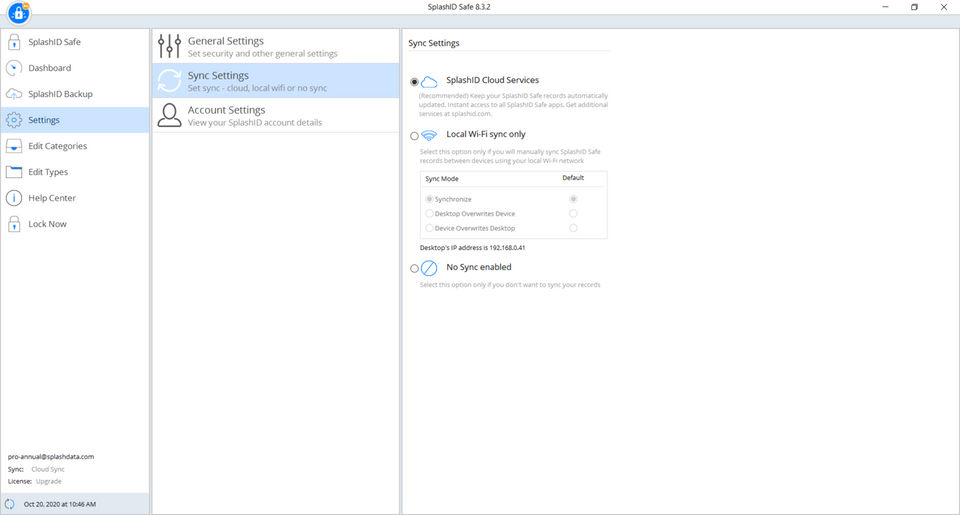Click the Edit Types folder icon
This screenshot has width=960, height=515.
point(14,172)
